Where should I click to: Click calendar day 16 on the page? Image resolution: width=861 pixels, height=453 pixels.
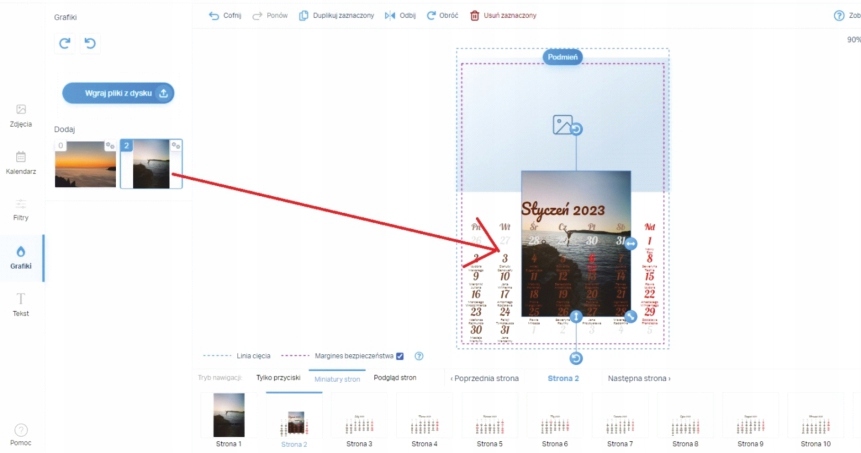476,294
